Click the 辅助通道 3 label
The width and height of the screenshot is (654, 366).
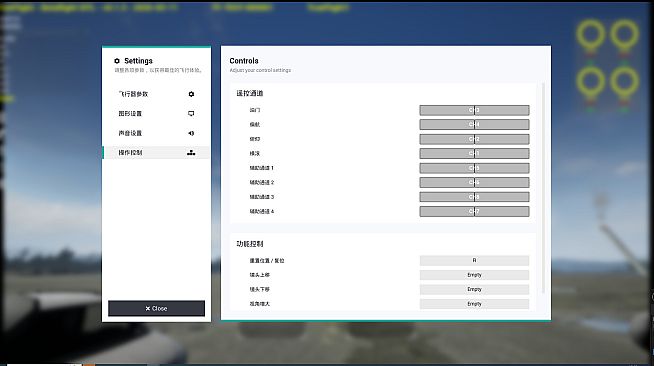pyautogui.click(x=262, y=197)
